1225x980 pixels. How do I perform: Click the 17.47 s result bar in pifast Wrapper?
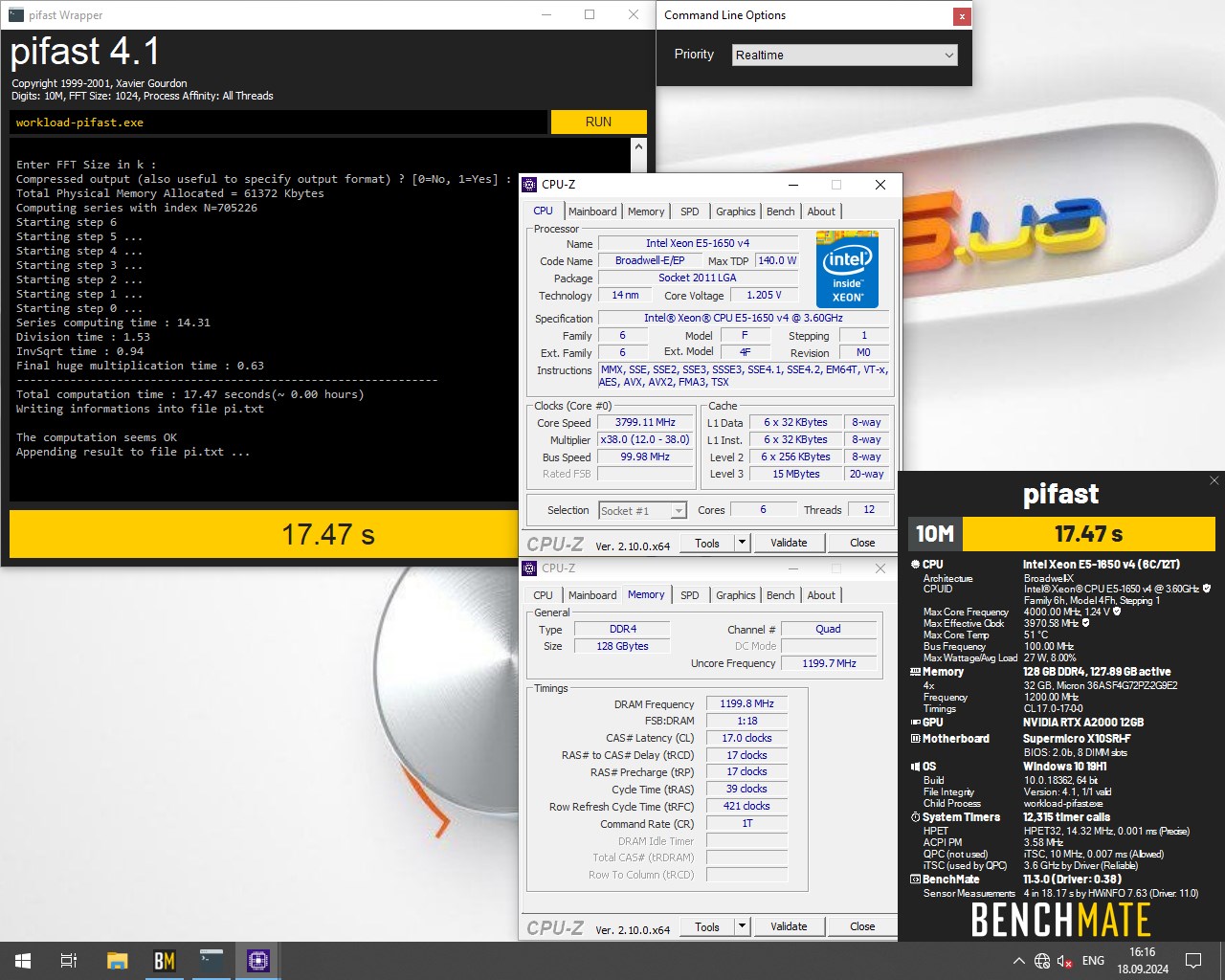(327, 534)
